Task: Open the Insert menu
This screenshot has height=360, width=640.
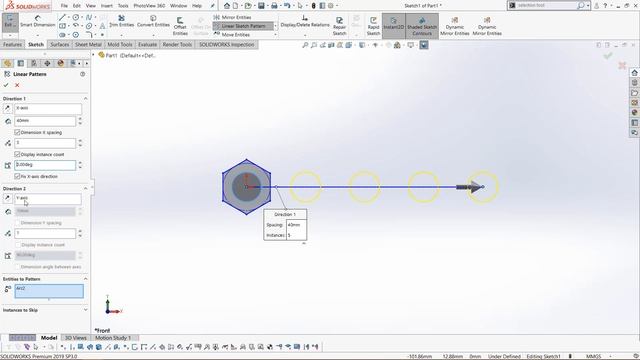Action: (x=107, y=6)
